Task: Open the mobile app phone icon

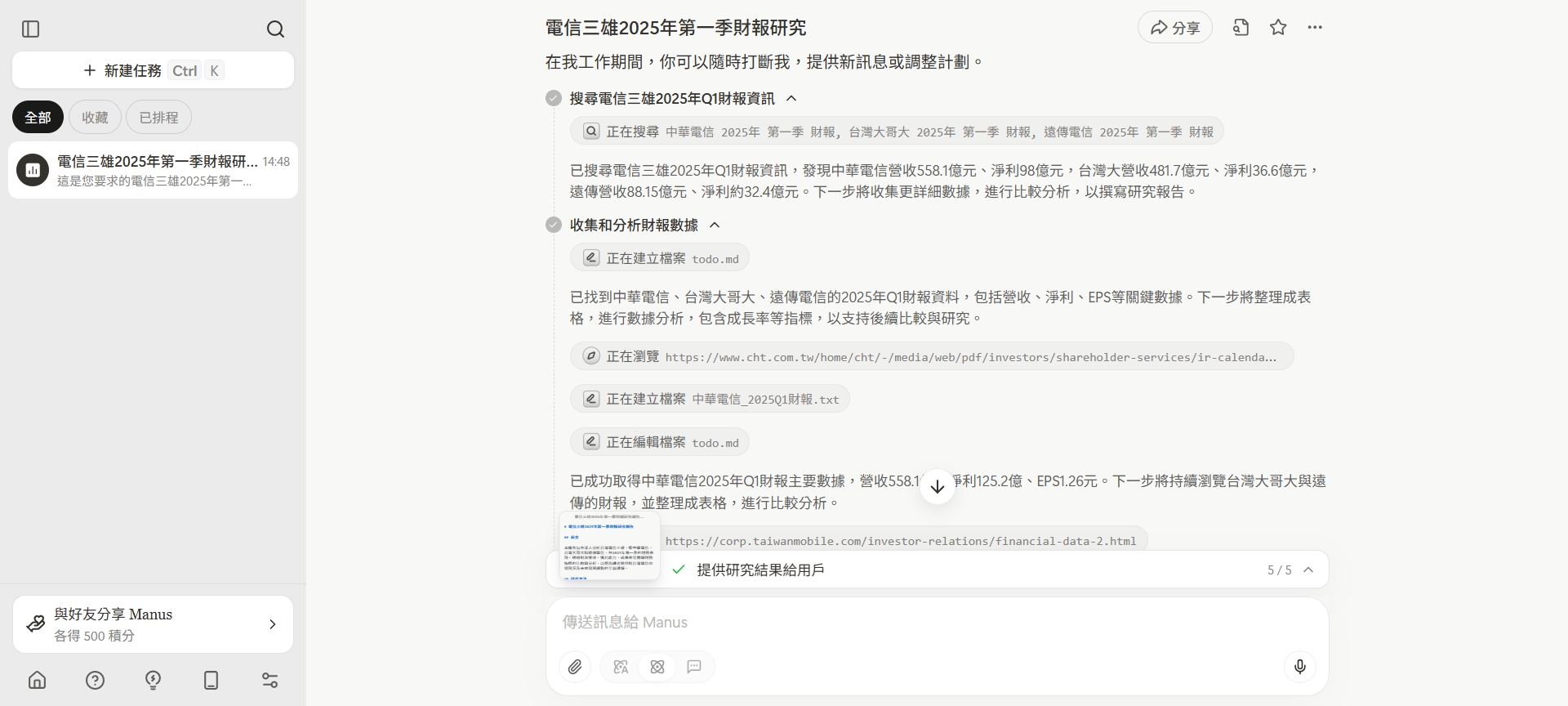Action: click(x=211, y=680)
